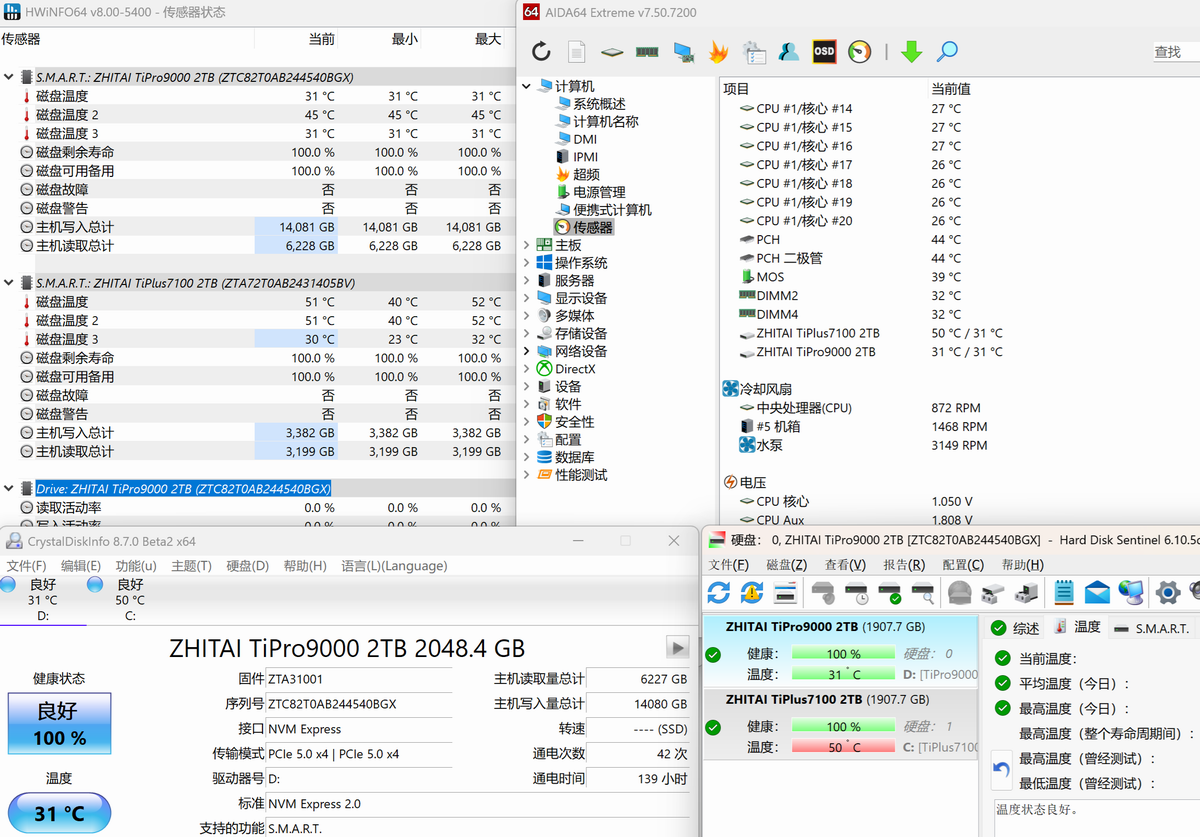
Task: Open the 磁盘(Z) menu in Hard Disk Sentinel
Action: pyautogui.click(x=787, y=565)
